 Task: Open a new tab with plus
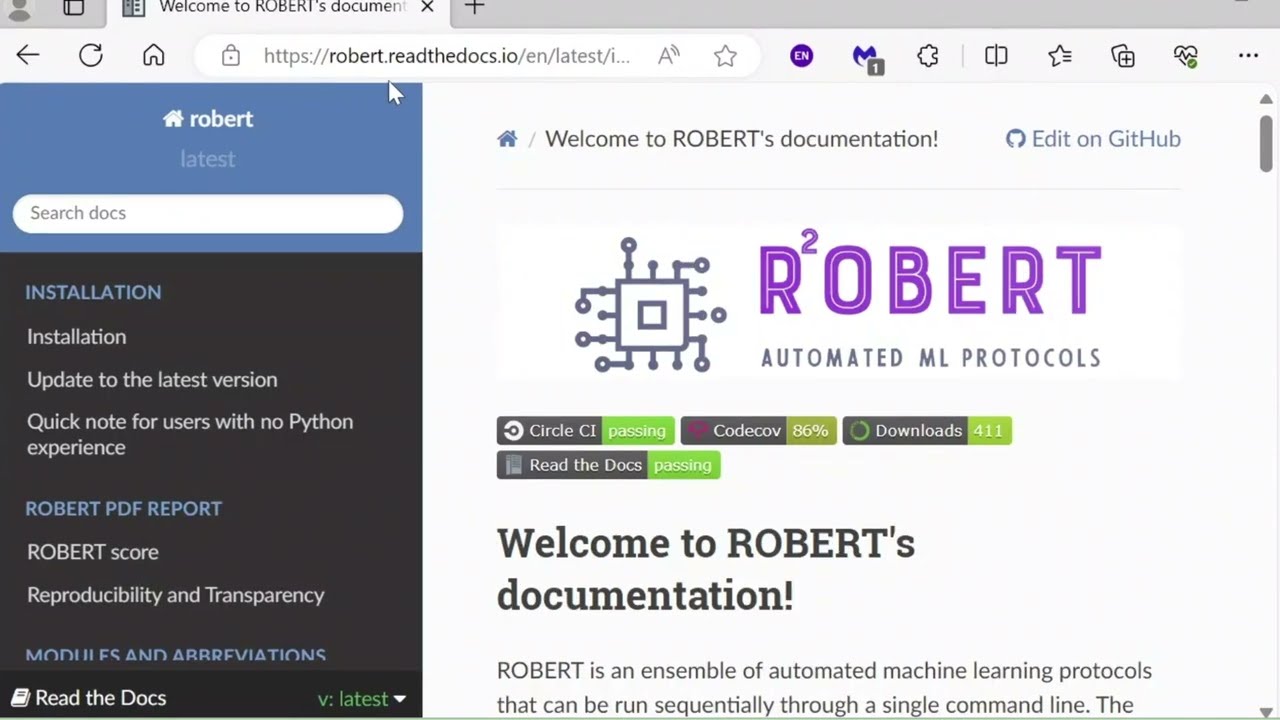click(x=475, y=8)
